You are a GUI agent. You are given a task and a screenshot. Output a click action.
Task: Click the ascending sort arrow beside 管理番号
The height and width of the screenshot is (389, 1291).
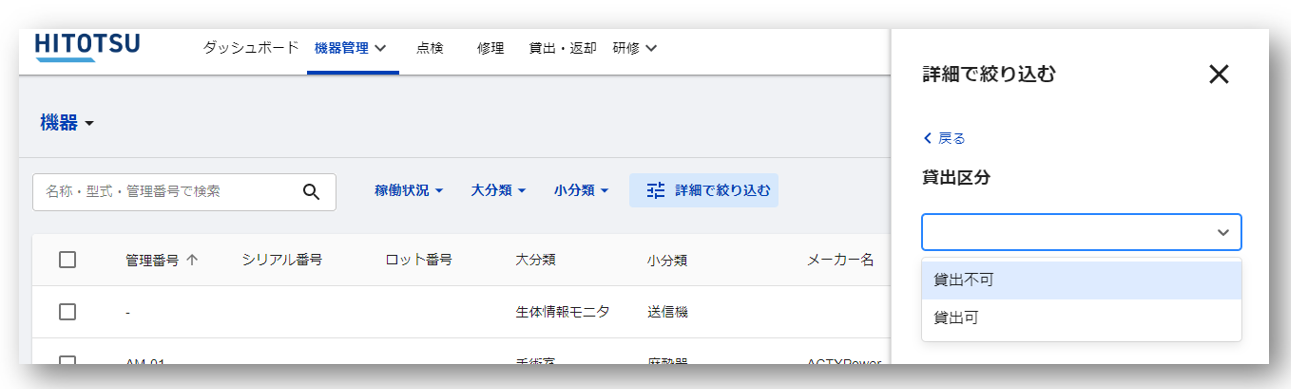click(192, 260)
